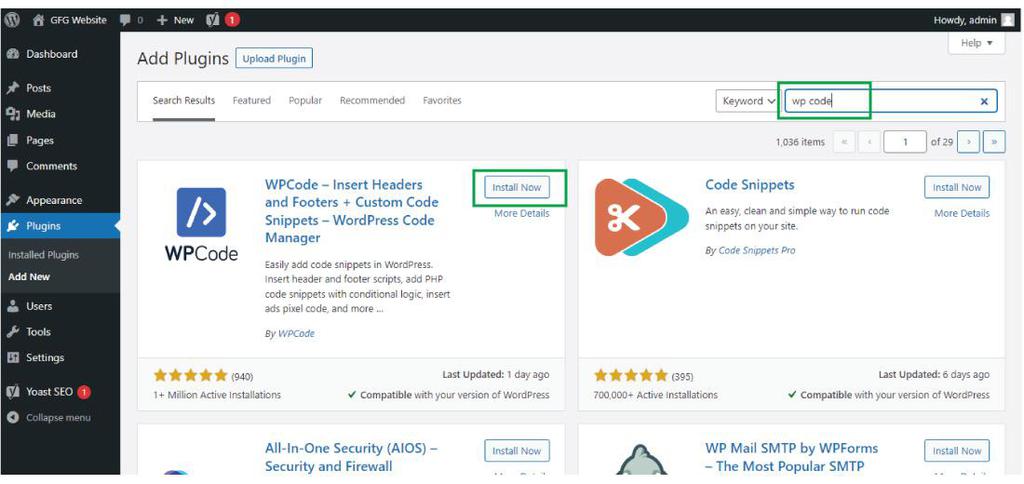This screenshot has width=1024, height=484.
Task: Click the Code Snippets five-star rating
Action: click(x=631, y=376)
